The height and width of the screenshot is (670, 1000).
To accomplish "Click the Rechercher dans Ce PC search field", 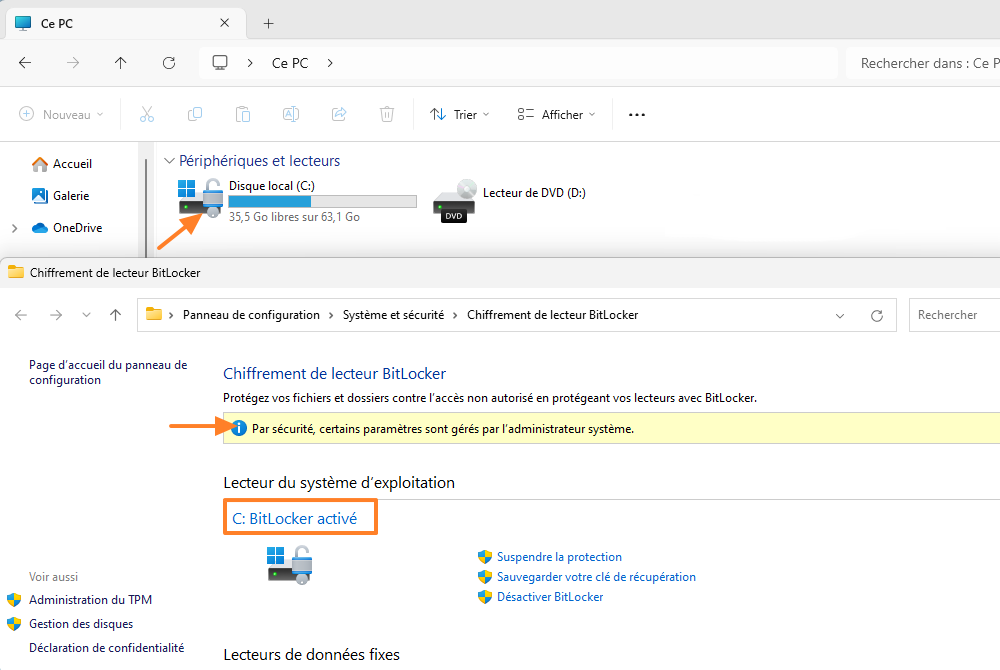I will [x=925, y=63].
